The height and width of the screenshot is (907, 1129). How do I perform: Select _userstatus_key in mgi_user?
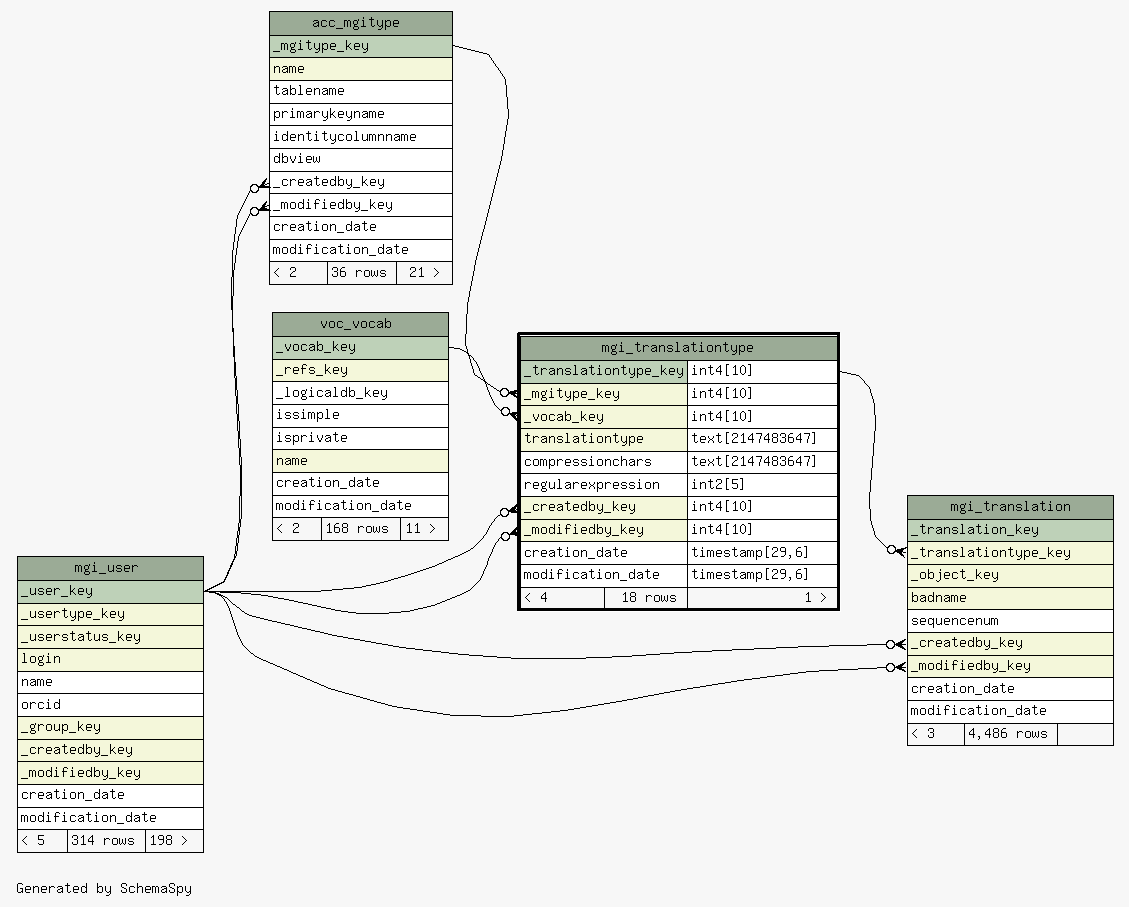coord(110,637)
